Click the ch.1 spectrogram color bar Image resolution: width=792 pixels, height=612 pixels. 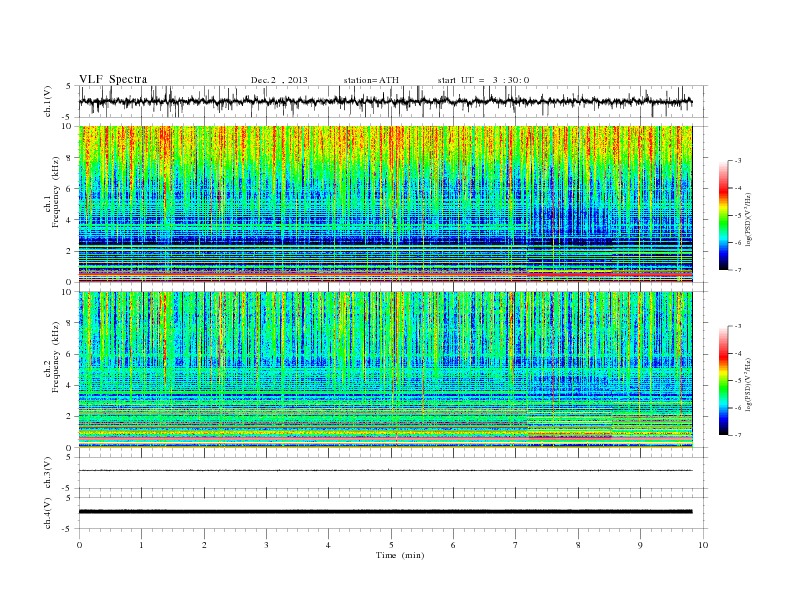724,215
